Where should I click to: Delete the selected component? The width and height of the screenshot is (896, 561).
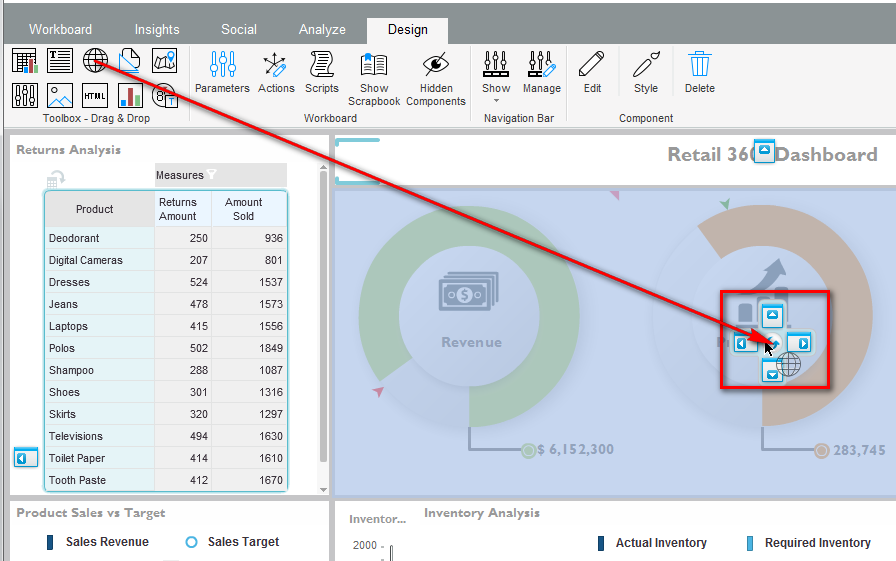700,73
